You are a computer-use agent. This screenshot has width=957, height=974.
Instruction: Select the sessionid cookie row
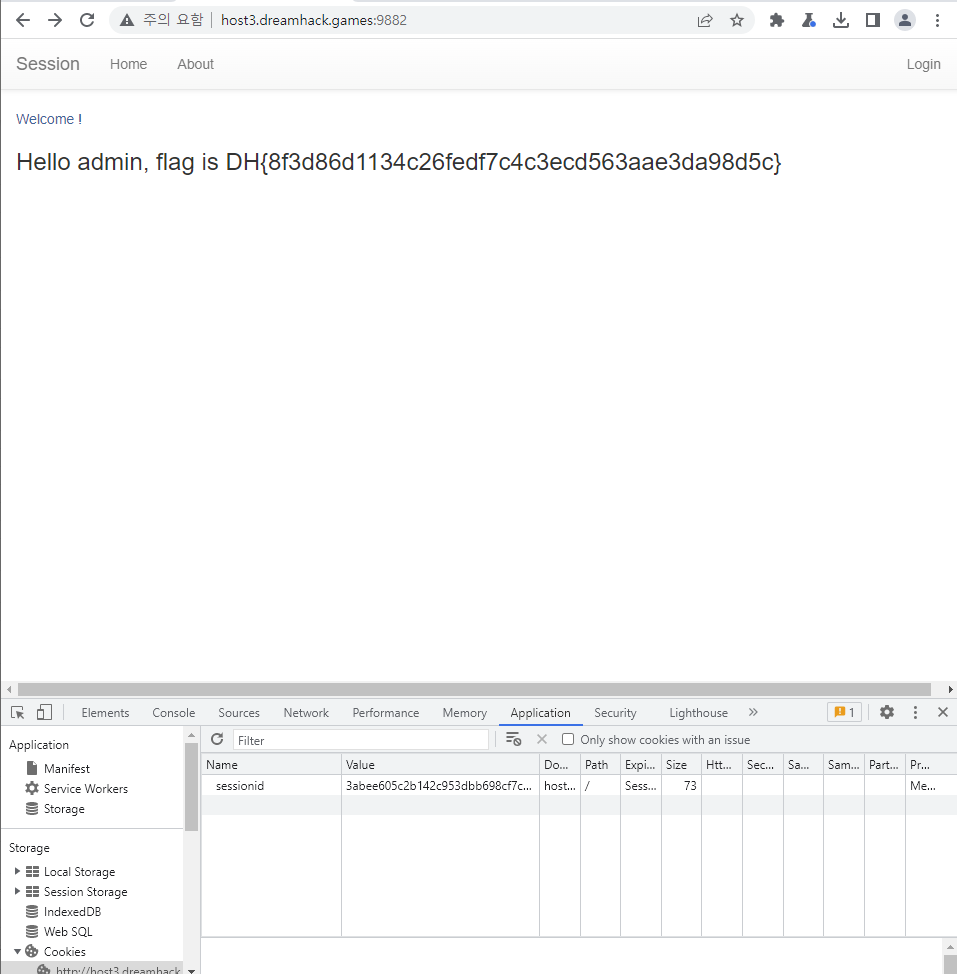[579, 786]
